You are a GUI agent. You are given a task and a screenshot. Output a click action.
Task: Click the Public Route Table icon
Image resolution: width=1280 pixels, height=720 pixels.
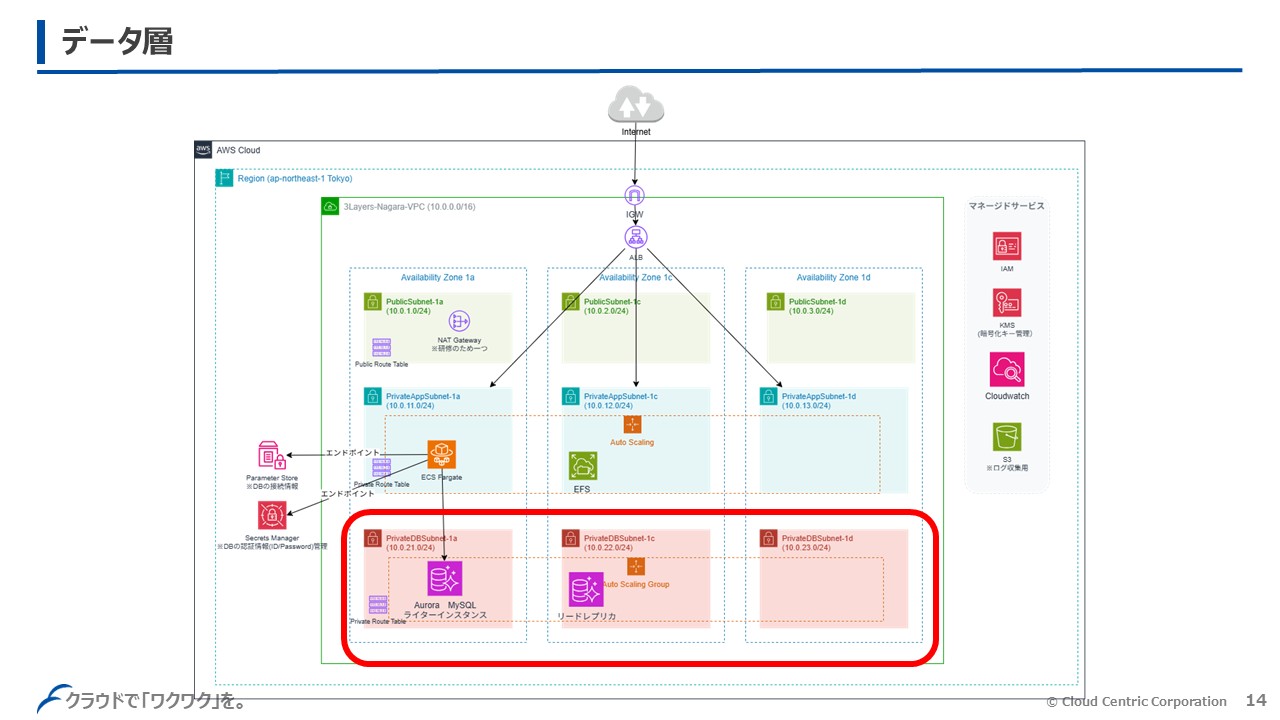click(381, 347)
